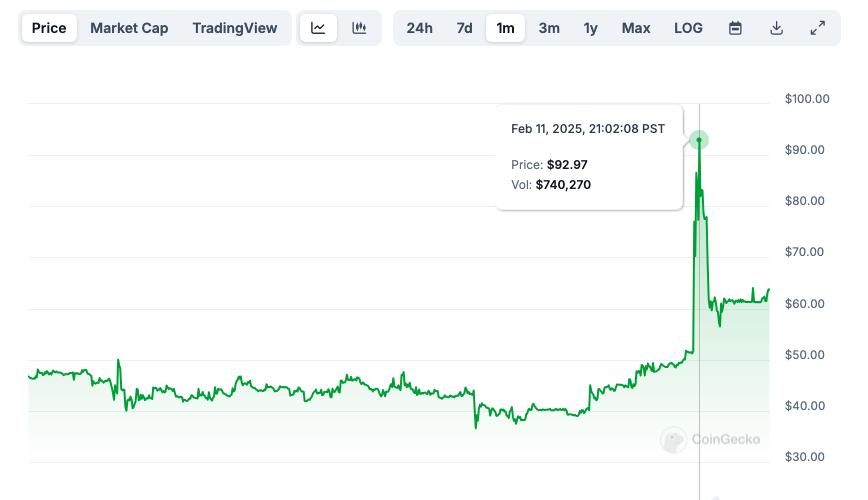868x500 pixels.
Task: Select the Price tab
Action: point(49,28)
